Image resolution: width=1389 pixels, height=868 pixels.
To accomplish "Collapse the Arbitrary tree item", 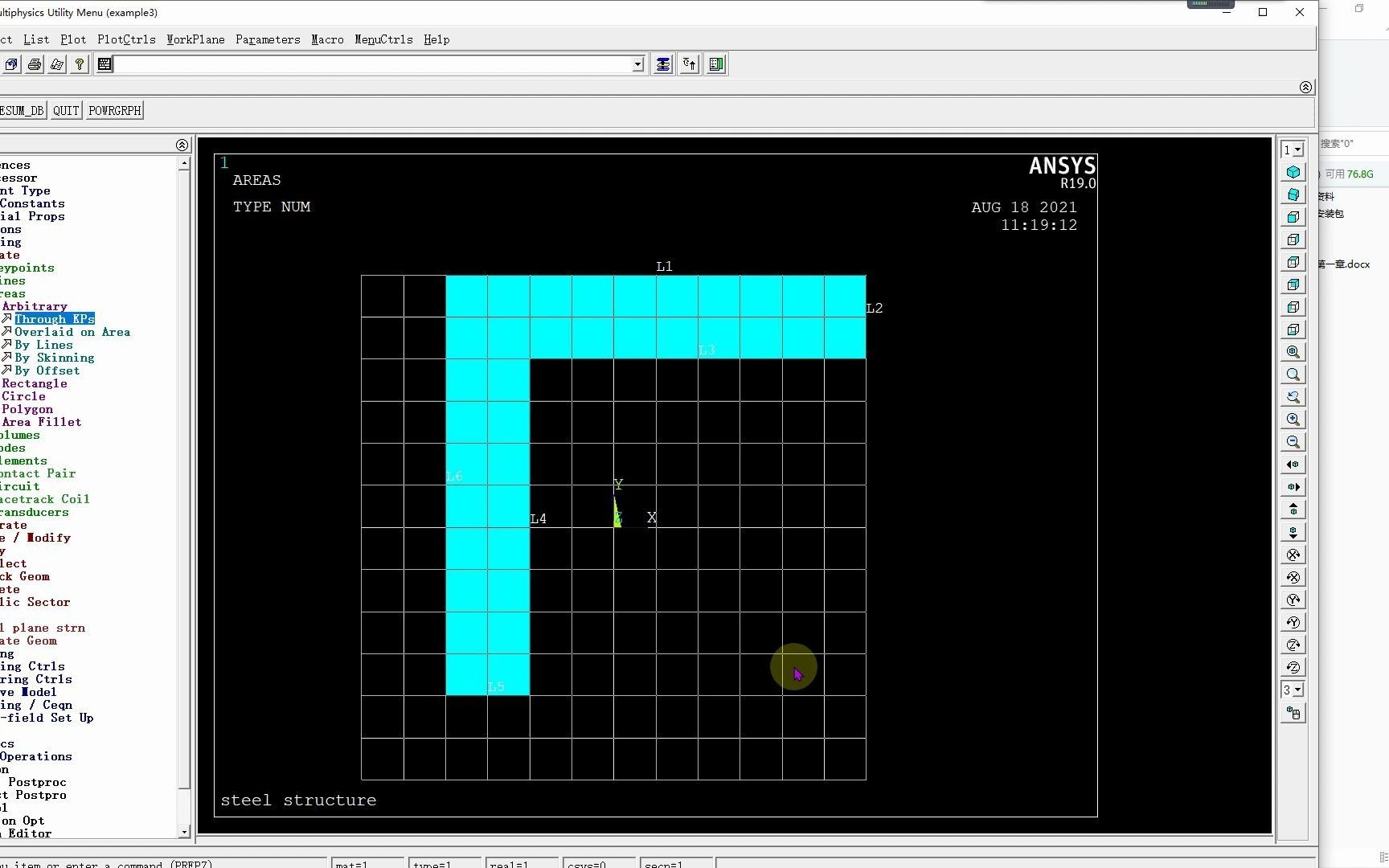I will [x=35, y=306].
